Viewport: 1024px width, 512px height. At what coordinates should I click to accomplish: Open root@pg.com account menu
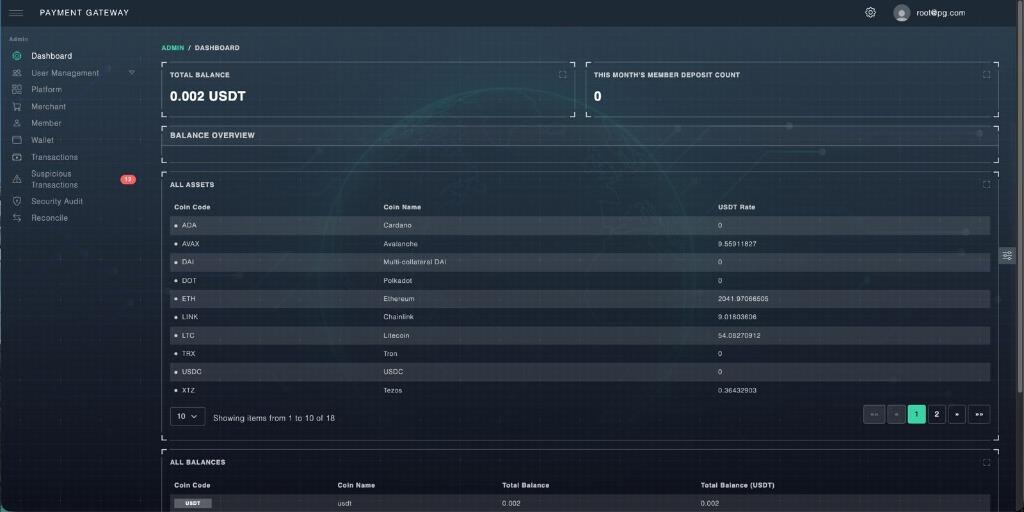(940, 13)
